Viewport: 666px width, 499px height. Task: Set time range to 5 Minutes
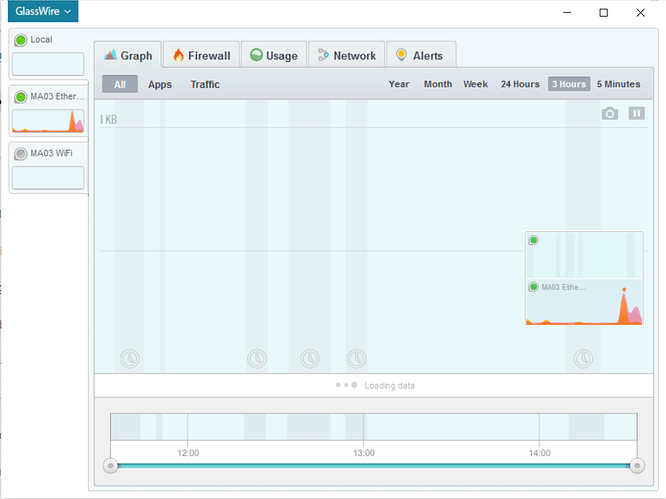618,85
